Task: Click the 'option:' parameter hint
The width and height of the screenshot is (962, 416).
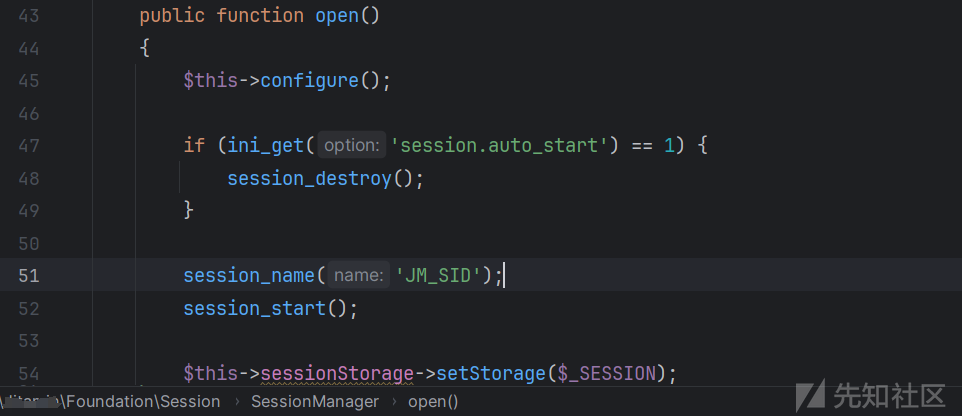Action: click(352, 145)
